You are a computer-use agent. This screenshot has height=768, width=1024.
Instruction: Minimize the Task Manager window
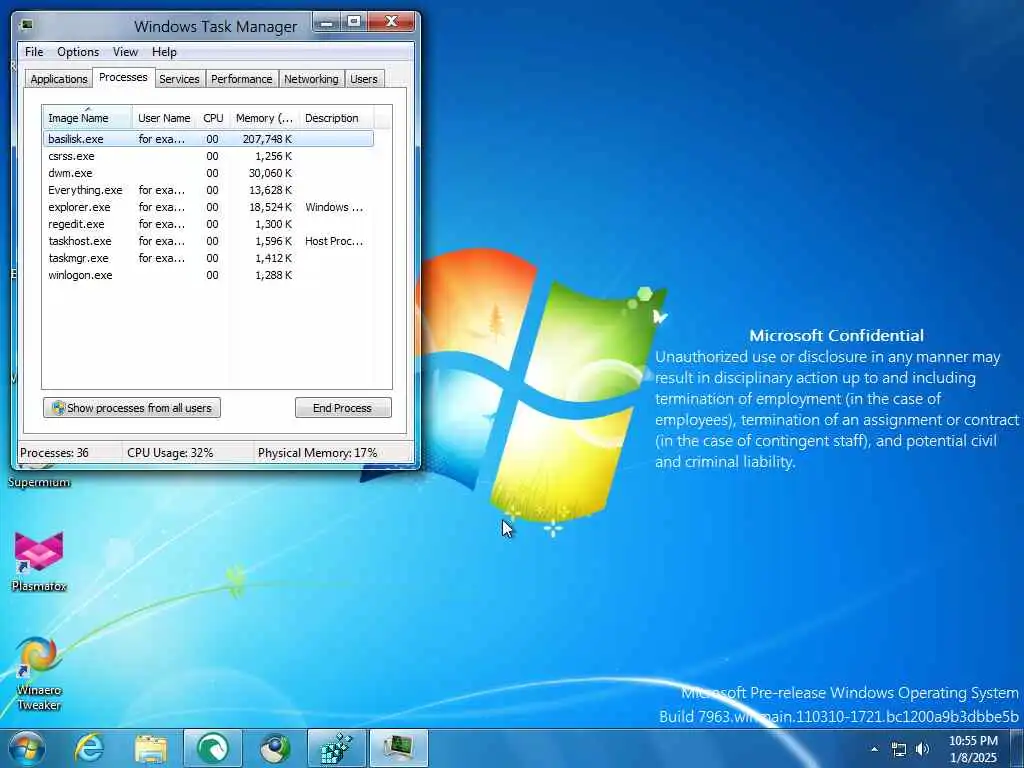pos(327,22)
